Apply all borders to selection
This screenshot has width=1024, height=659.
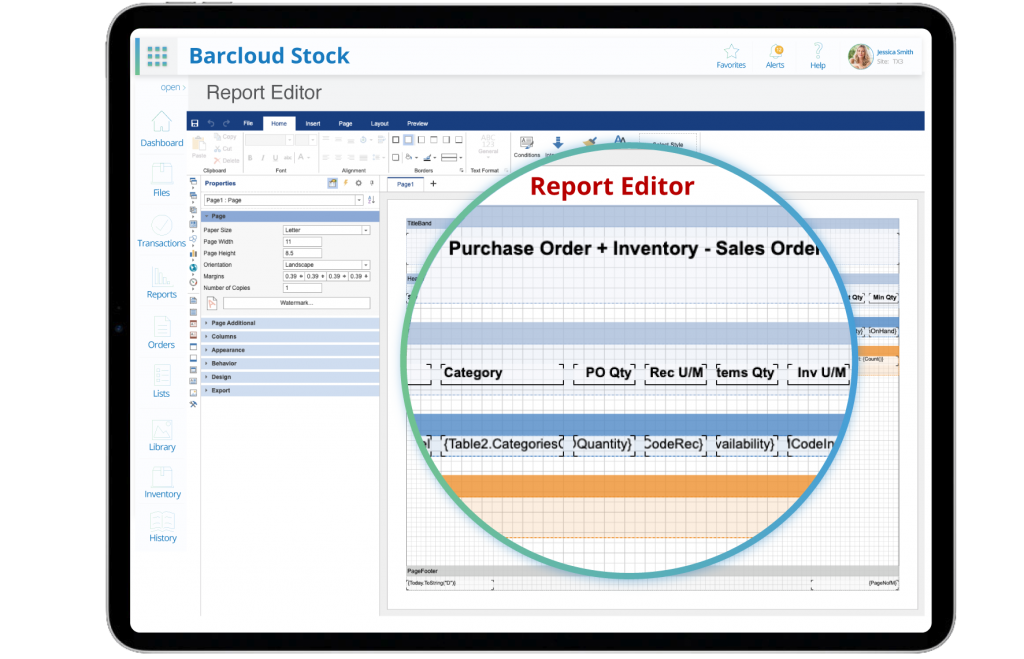396,140
